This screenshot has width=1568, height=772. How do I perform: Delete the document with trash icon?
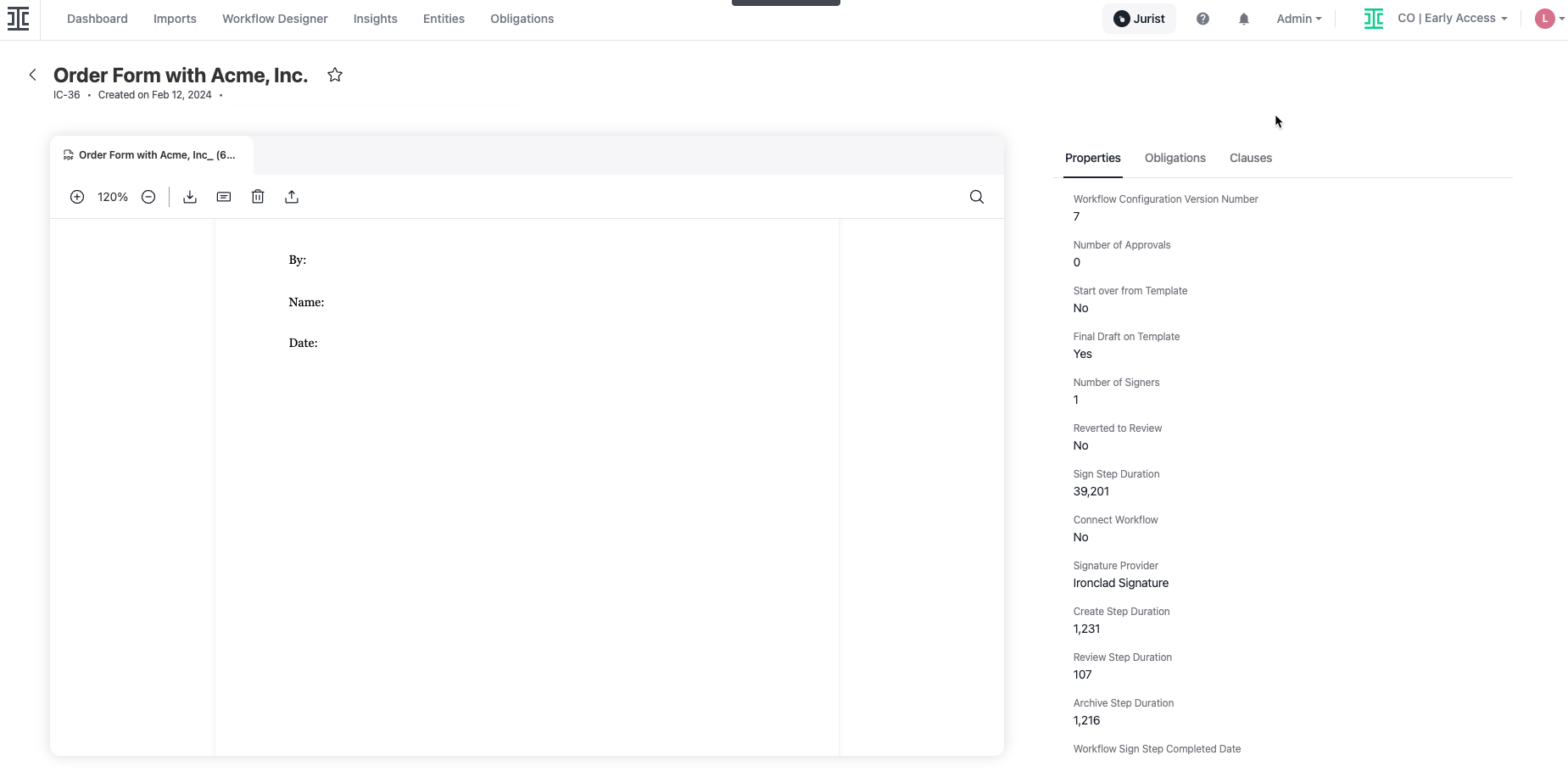coord(258,197)
